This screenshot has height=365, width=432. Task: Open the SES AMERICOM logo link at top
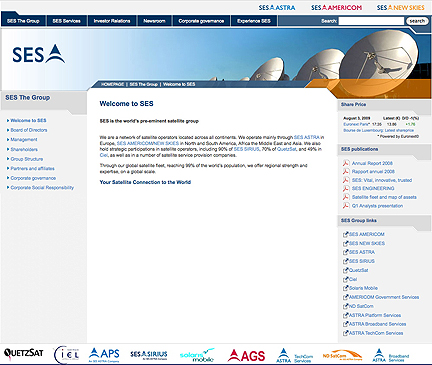pyautogui.click(x=336, y=7)
